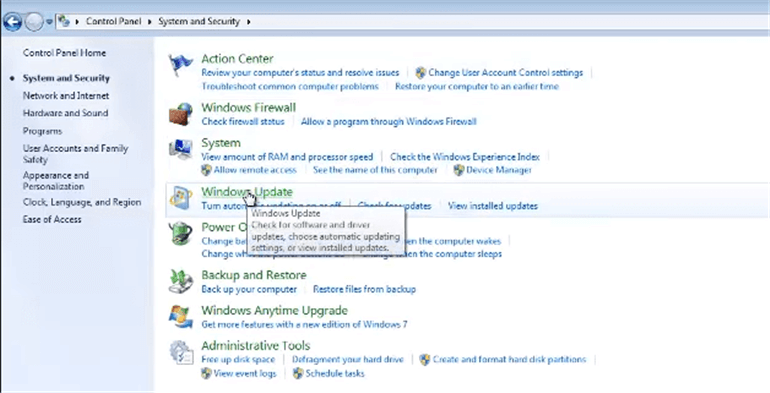770x393 pixels.
Task: Select System and Security breadcrumb
Action: tap(199, 21)
